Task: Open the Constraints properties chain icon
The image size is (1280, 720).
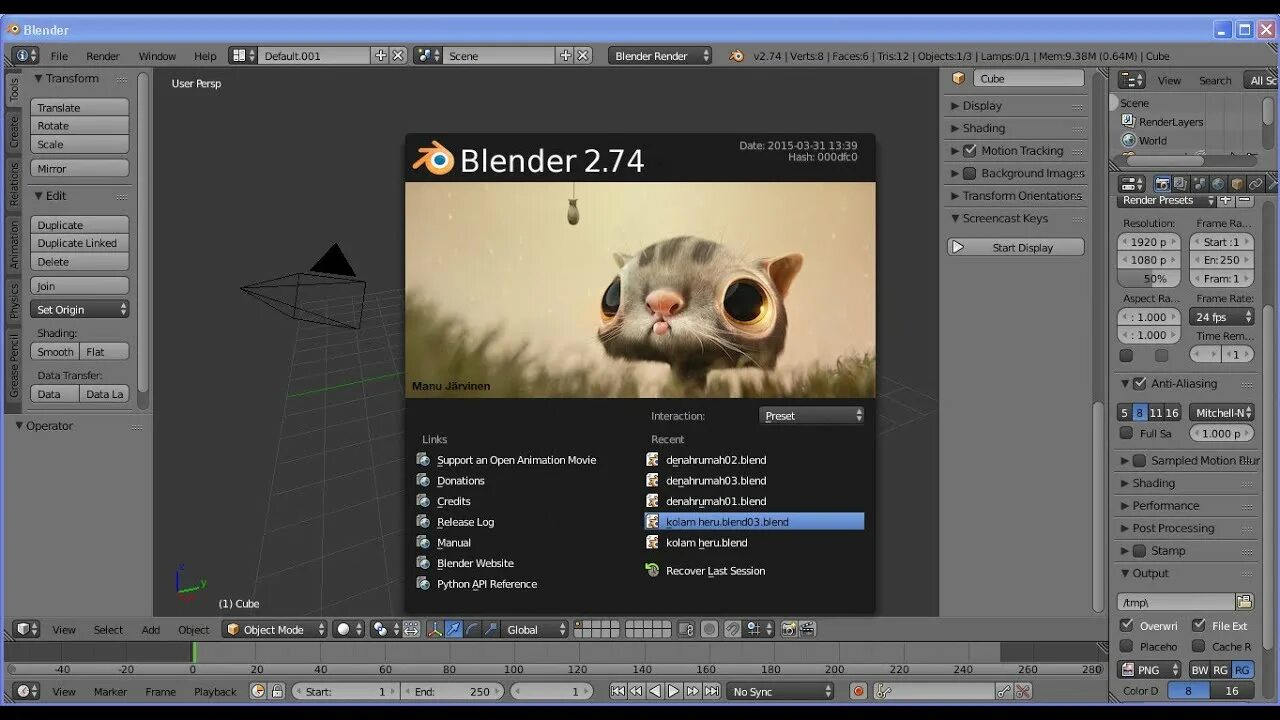Action: pos(1256,184)
